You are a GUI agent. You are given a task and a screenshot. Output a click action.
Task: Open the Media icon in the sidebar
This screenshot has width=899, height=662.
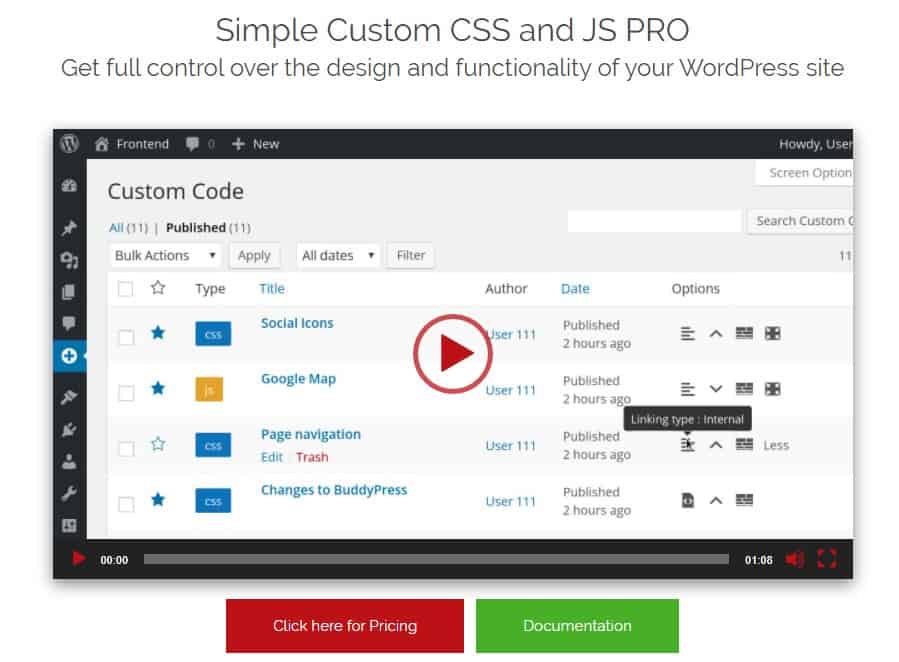tap(69, 261)
